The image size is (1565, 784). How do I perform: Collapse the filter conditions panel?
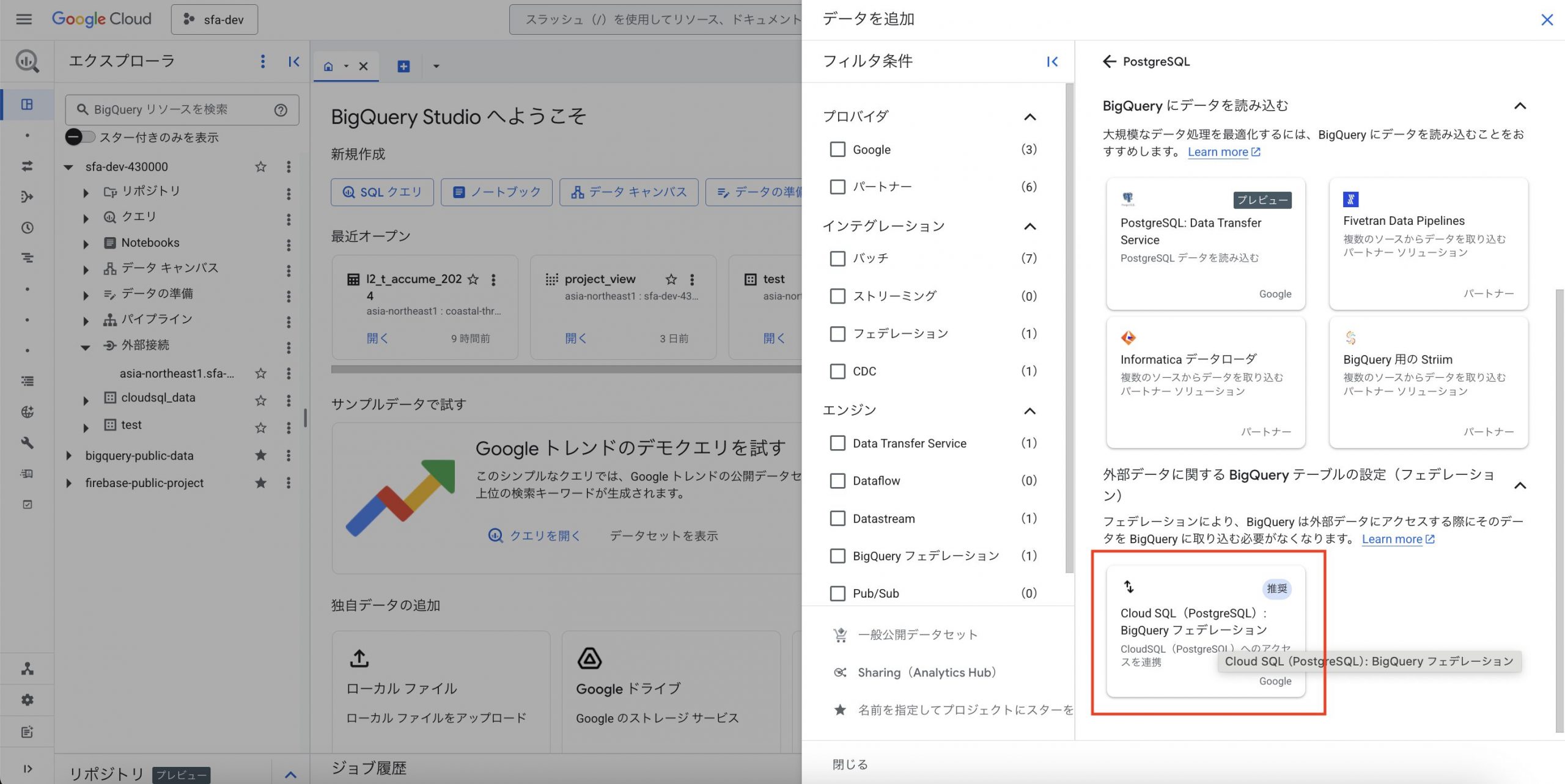click(x=1051, y=61)
